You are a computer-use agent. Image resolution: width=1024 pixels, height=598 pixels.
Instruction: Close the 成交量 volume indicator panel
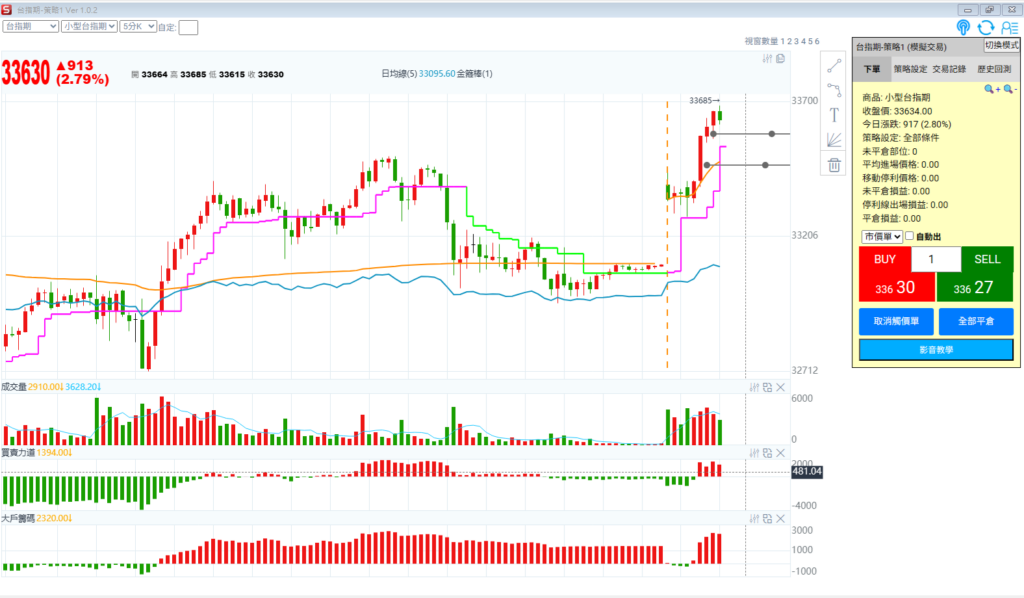781,387
